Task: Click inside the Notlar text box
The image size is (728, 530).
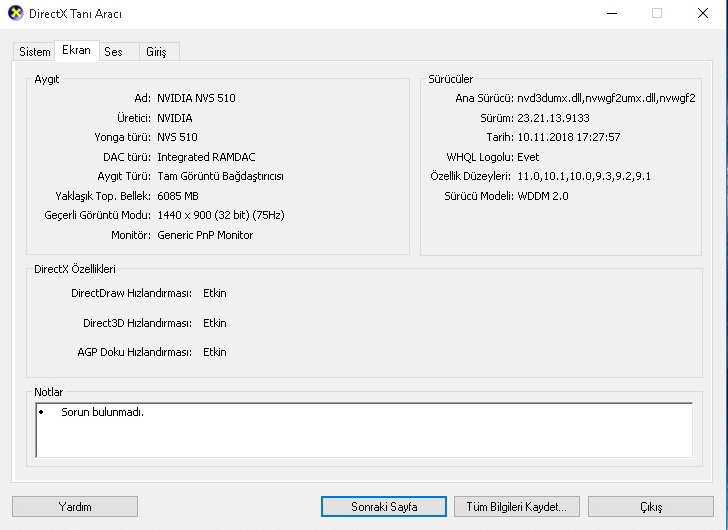Action: tap(364, 430)
